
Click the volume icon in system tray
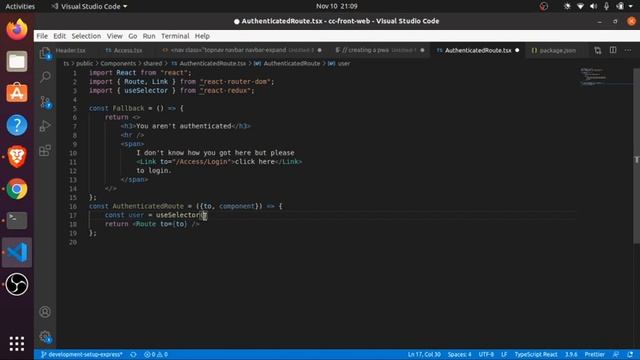(593, 6)
